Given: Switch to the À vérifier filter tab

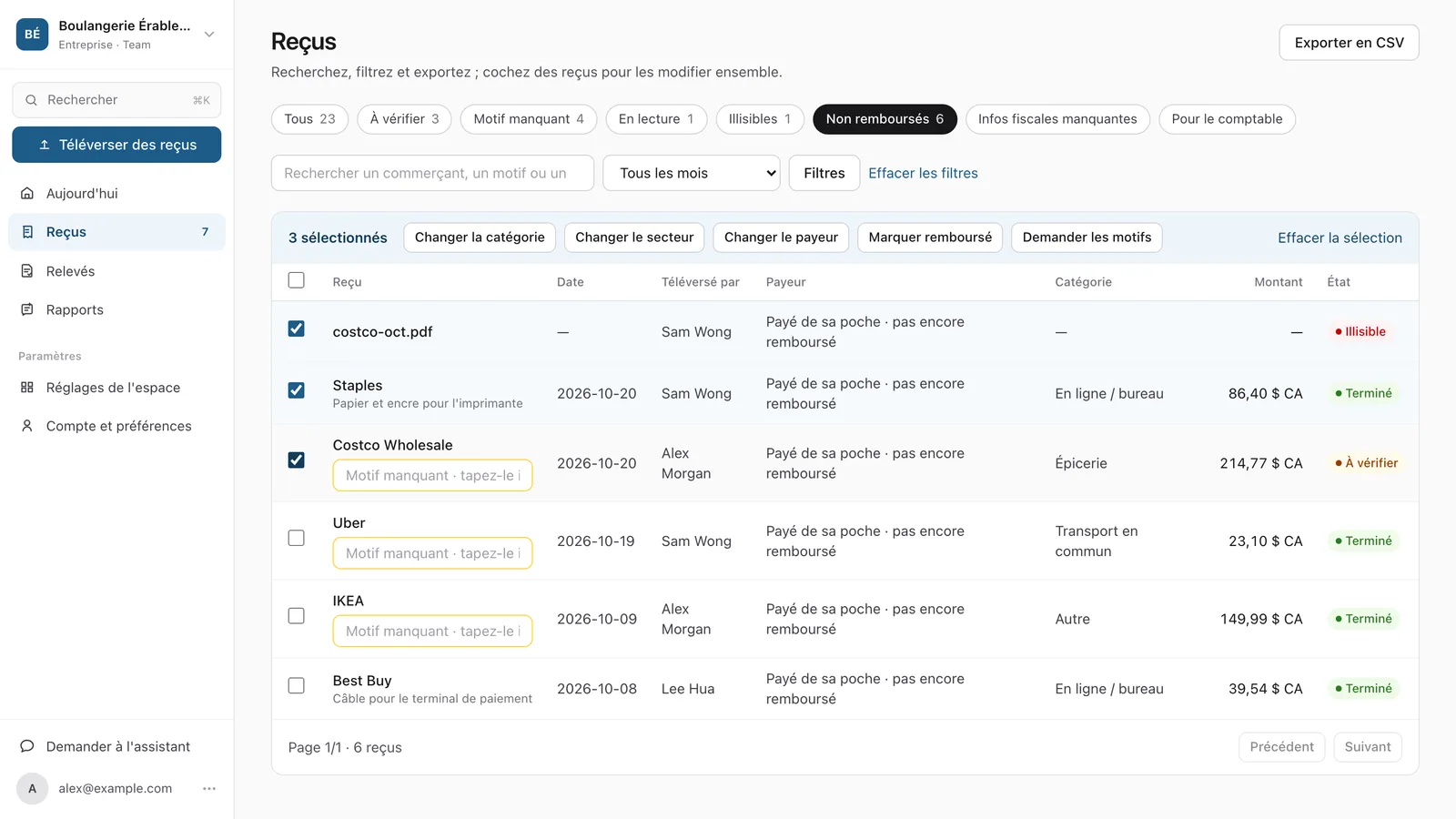Looking at the screenshot, I should pos(404,119).
